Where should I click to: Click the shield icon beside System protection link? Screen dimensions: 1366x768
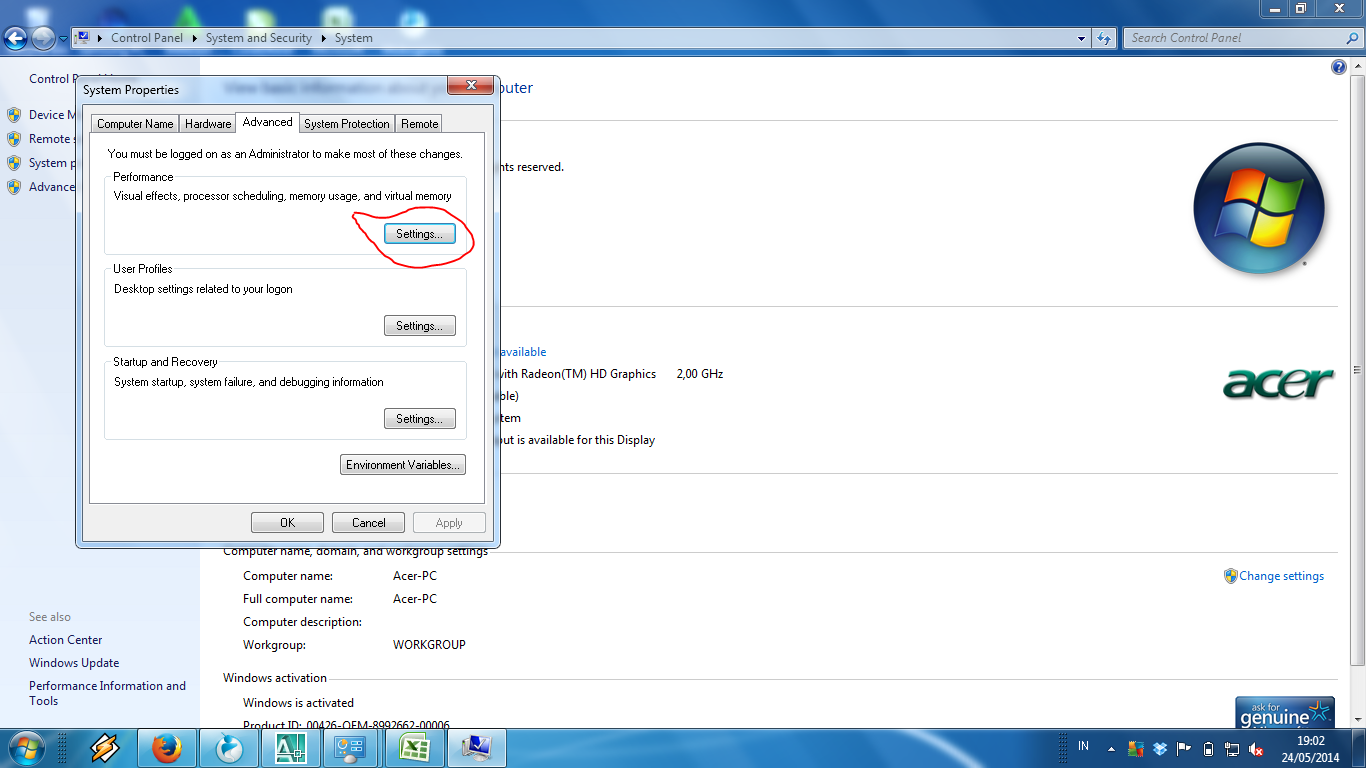point(14,163)
